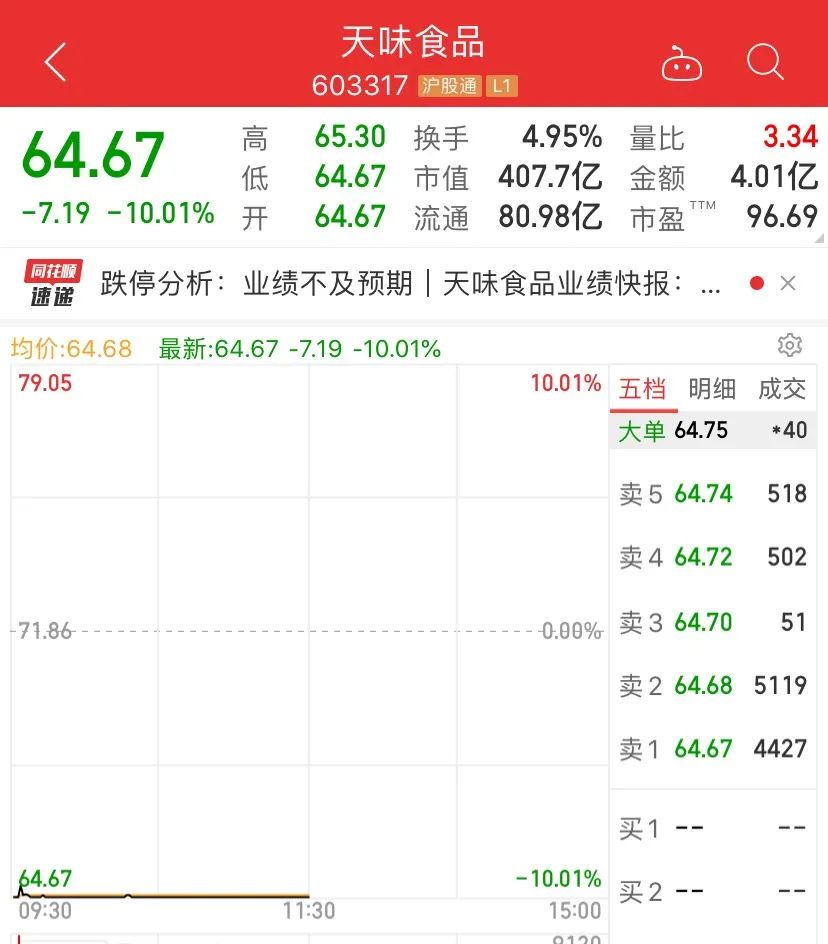This screenshot has height=944, width=828.
Task: Tap the red dot in news banner
Action: 757,284
